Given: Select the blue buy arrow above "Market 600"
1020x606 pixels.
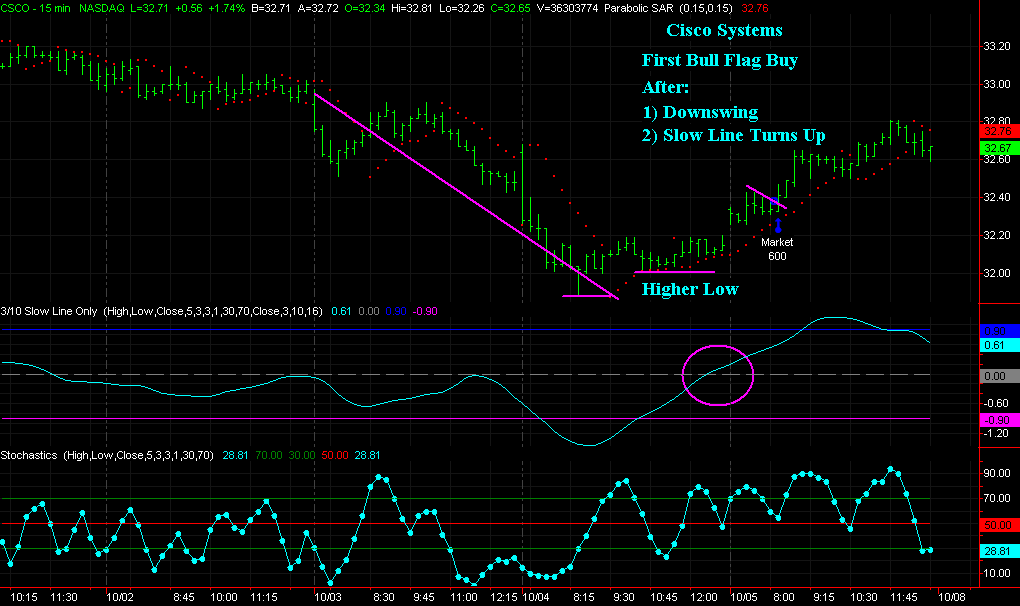Looking at the screenshot, I should (777, 226).
